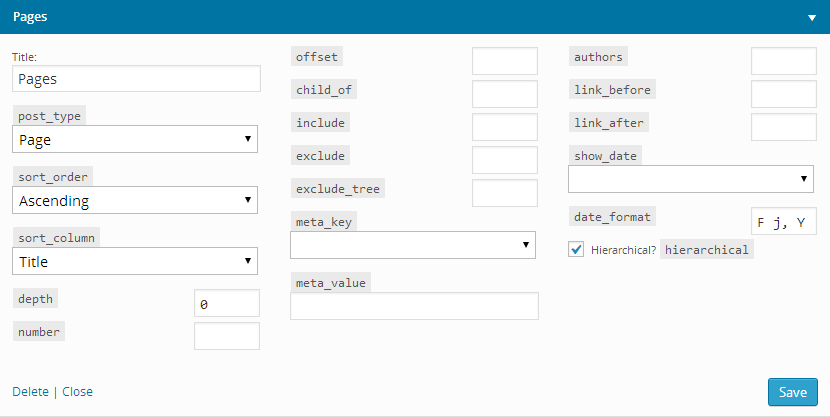Click the depth input field
This screenshot has height=417, width=830.
tap(227, 303)
